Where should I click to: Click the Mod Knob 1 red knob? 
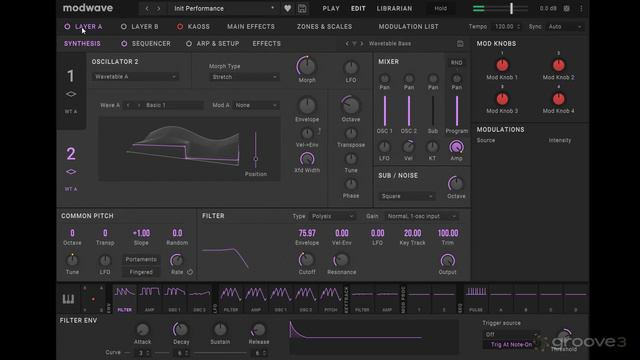point(502,65)
